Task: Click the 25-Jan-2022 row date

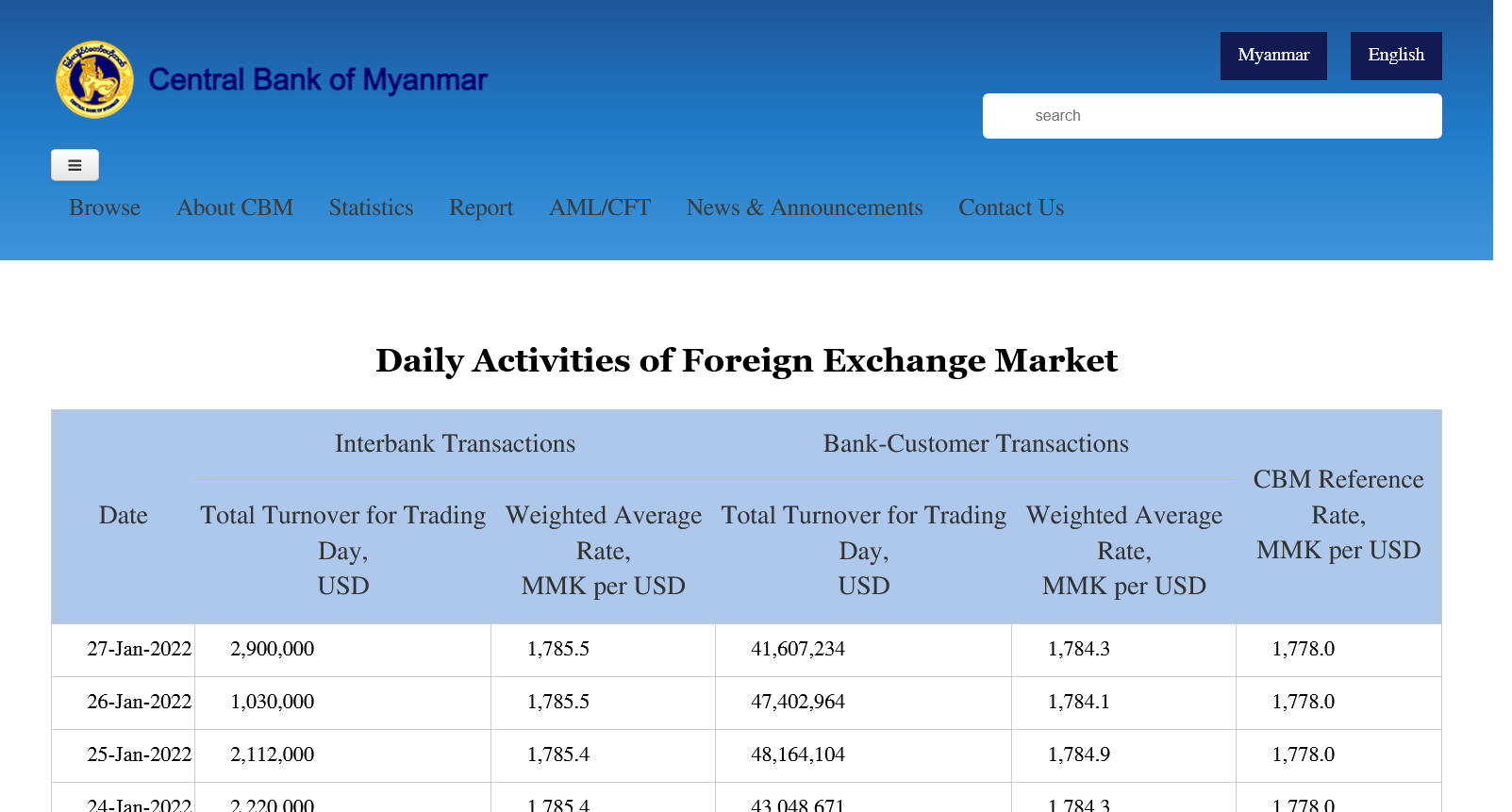Action: click(139, 754)
